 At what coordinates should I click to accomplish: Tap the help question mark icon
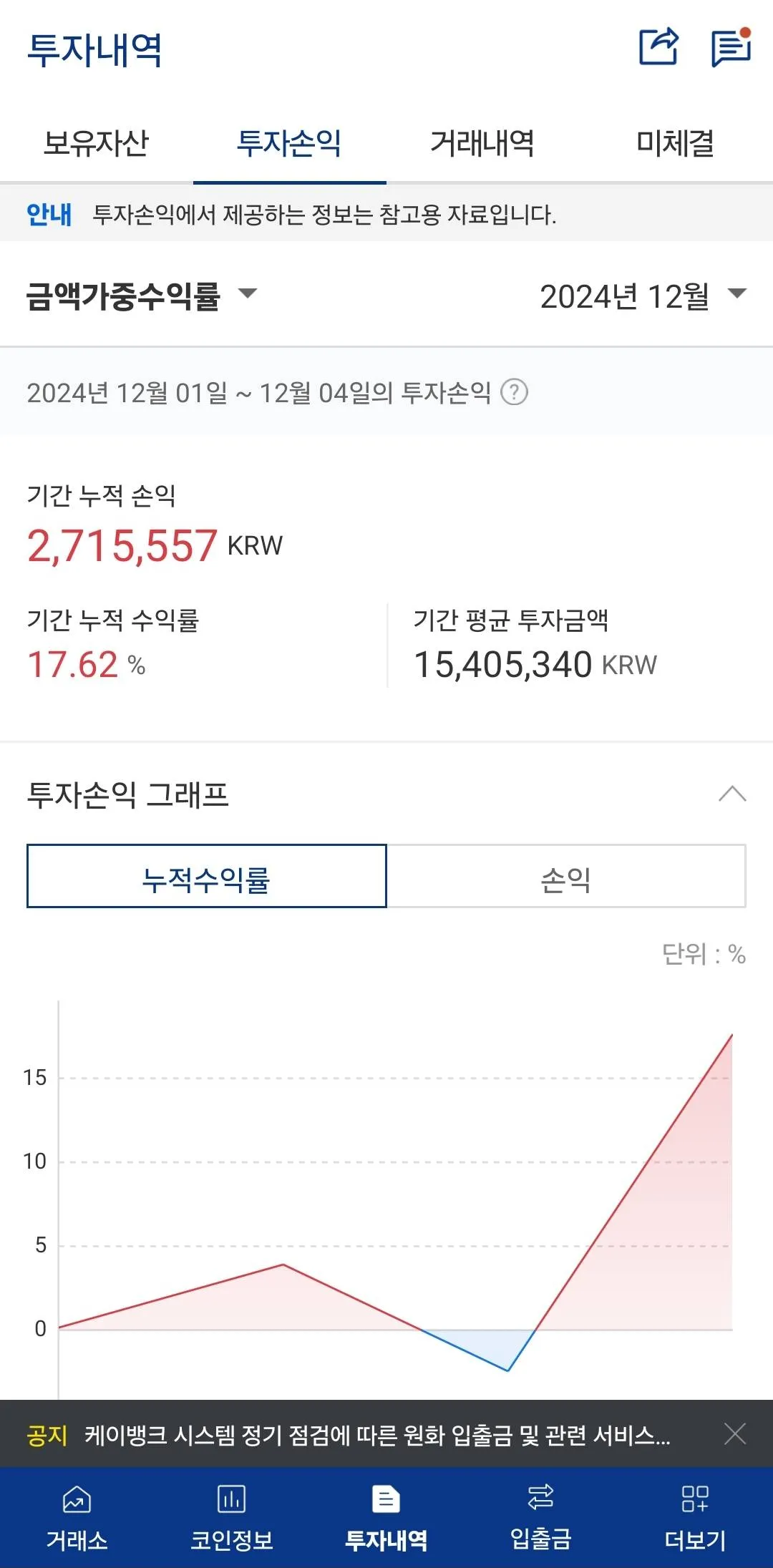[514, 392]
